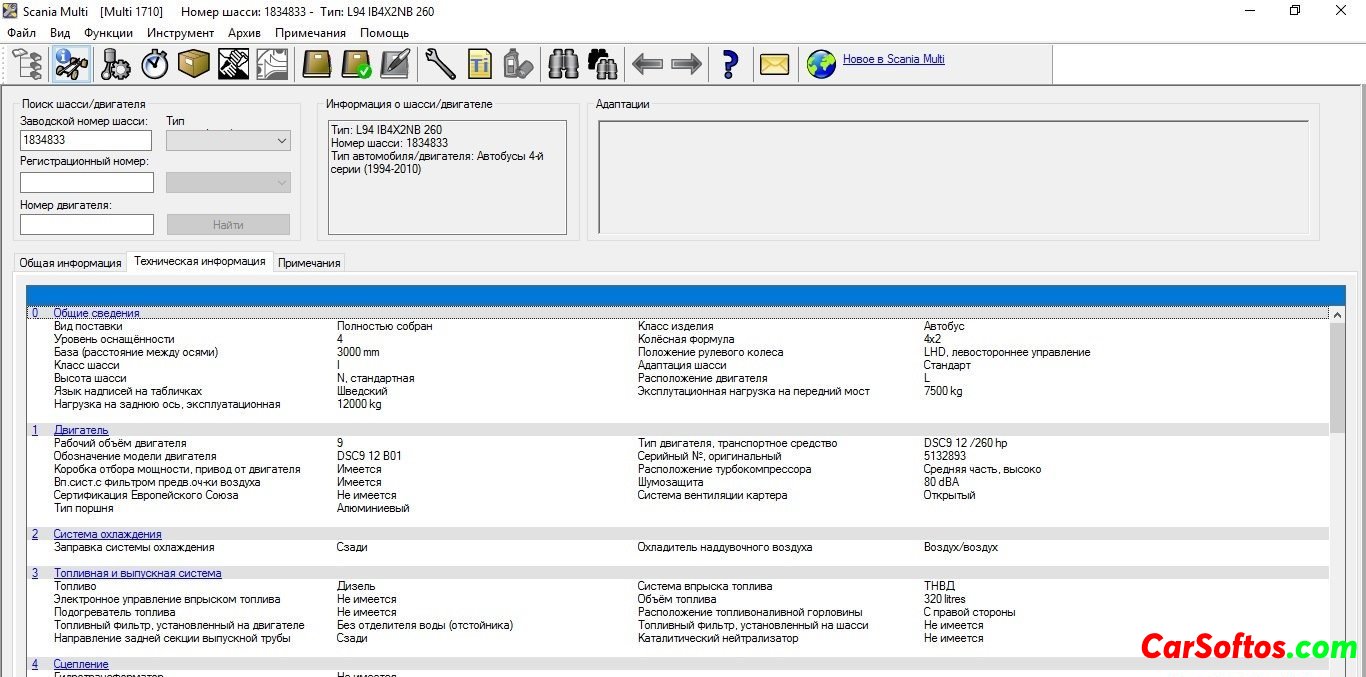Open the yellow Ti document icon
The width and height of the screenshot is (1366, 677).
pyautogui.click(x=479, y=65)
